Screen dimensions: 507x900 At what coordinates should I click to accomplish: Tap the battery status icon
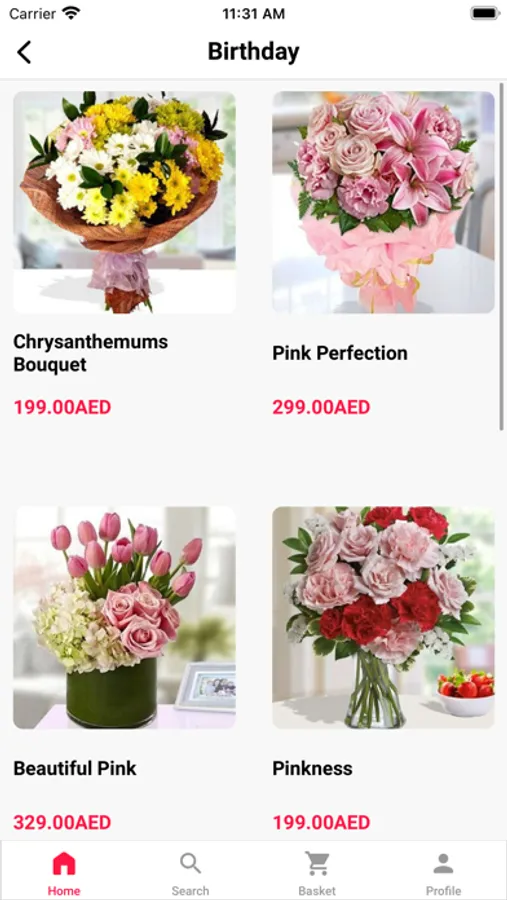tap(485, 13)
